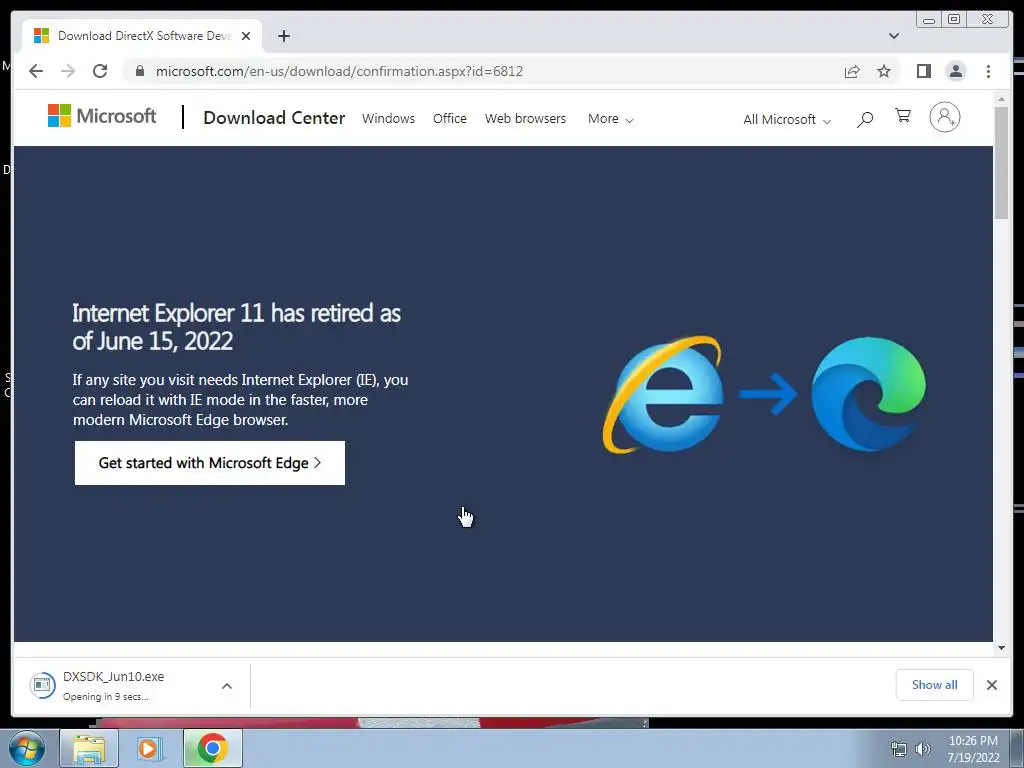Viewport: 1024px width, 768px height.
Task: Open the Chrome side panel
Action: tap(923, 71)
